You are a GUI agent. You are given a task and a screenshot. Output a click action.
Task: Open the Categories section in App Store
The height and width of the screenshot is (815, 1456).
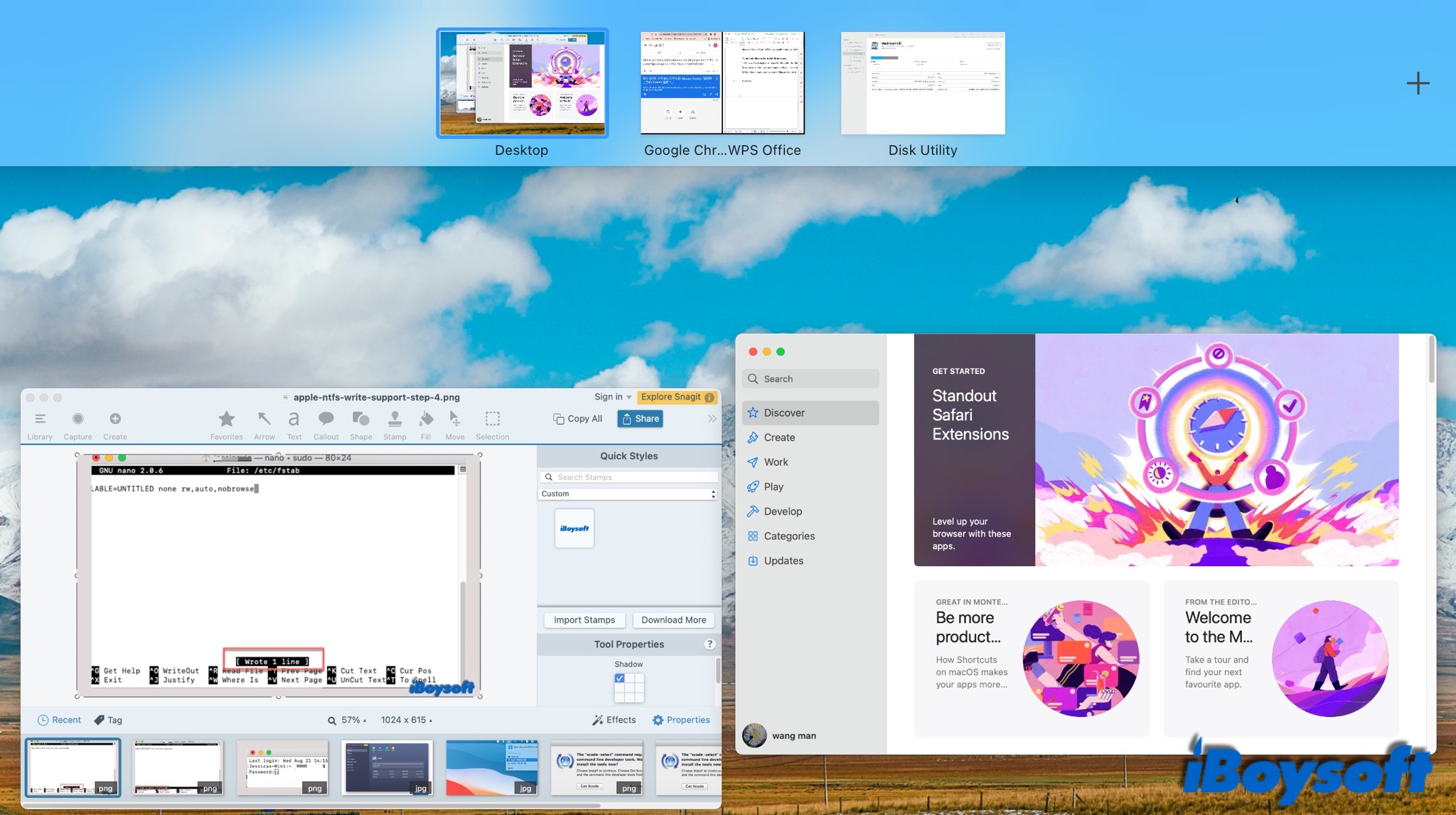click(x=789, y=536)
